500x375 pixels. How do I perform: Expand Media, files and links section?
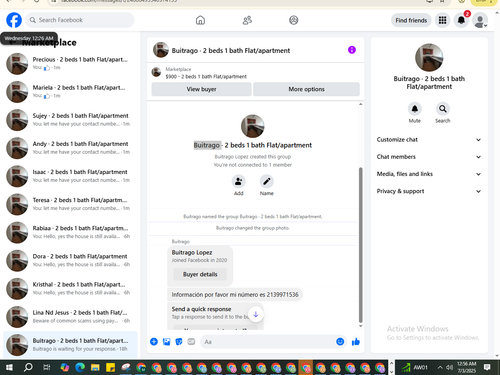[x=429, y=174]
